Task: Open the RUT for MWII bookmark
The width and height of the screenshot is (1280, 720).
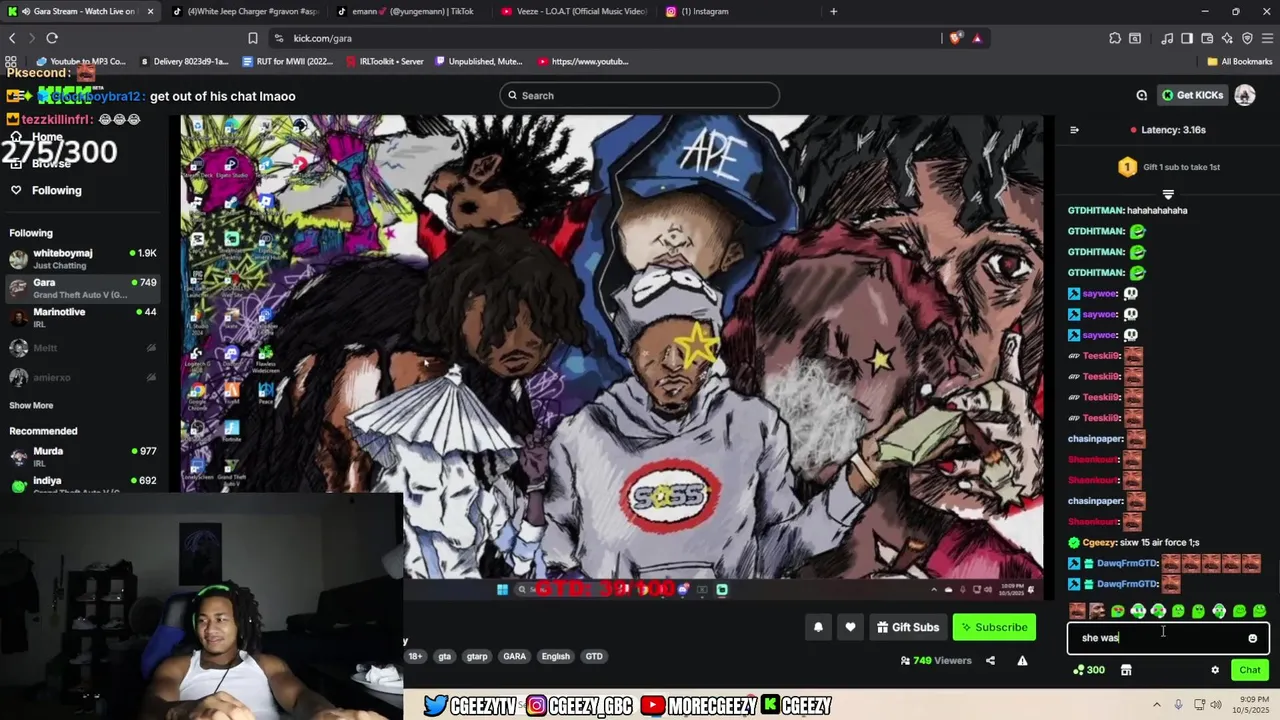Action: [x=288, y=61]
